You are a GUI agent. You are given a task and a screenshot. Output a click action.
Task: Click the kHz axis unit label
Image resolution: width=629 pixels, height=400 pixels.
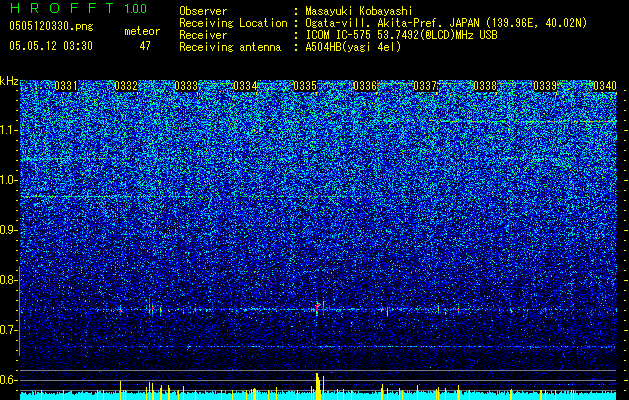tap(9, 81)
